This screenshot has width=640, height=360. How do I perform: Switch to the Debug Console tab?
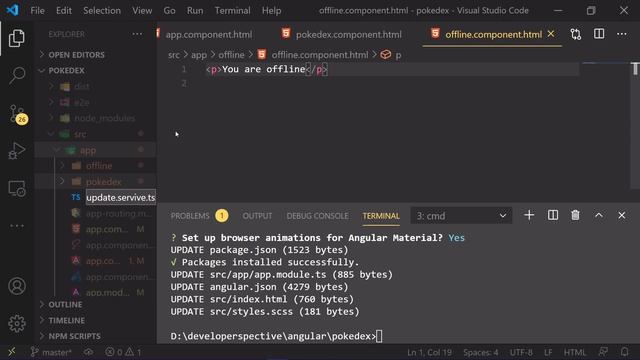(317, 216)
